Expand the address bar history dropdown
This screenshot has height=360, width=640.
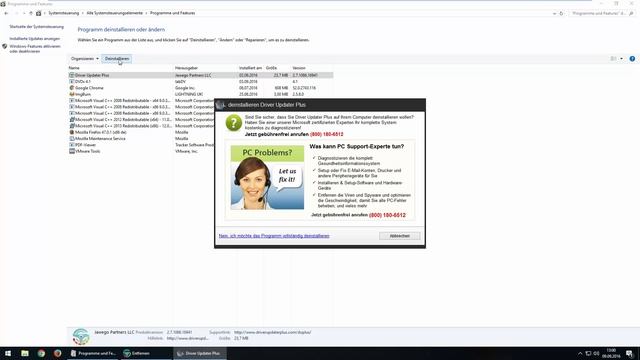point(554,13)
